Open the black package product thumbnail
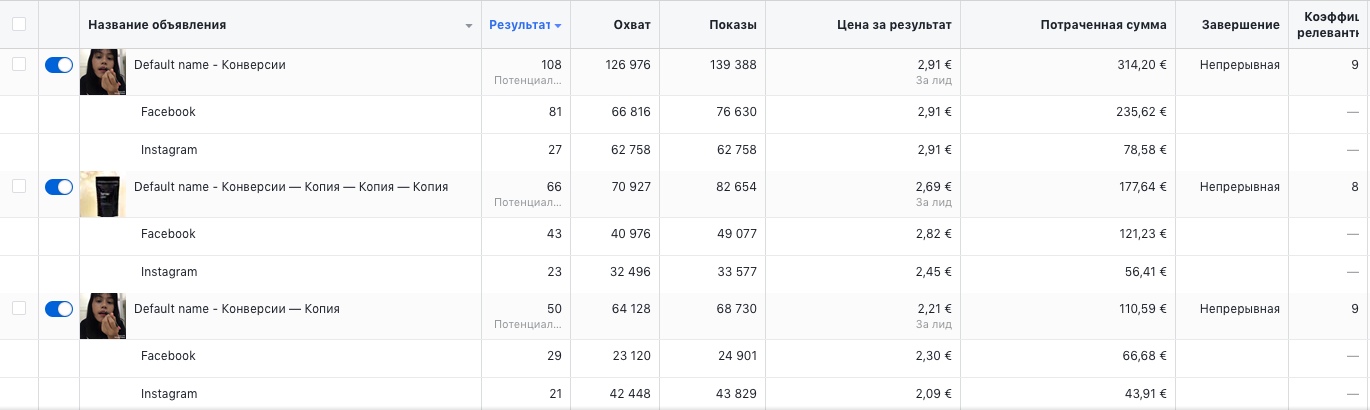This screenshot has width=1370, height=410. tap(103, 194)
